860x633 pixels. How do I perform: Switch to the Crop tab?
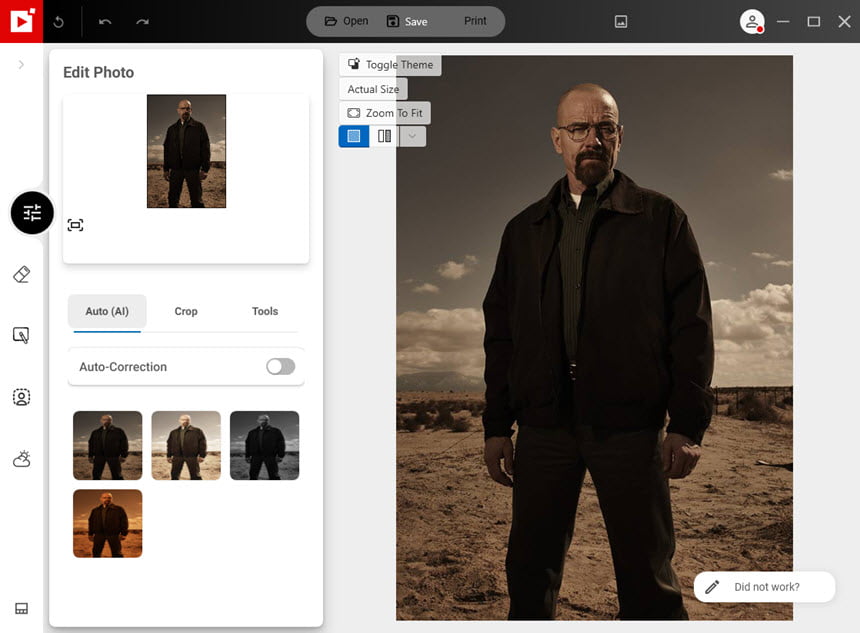[186, 311]
